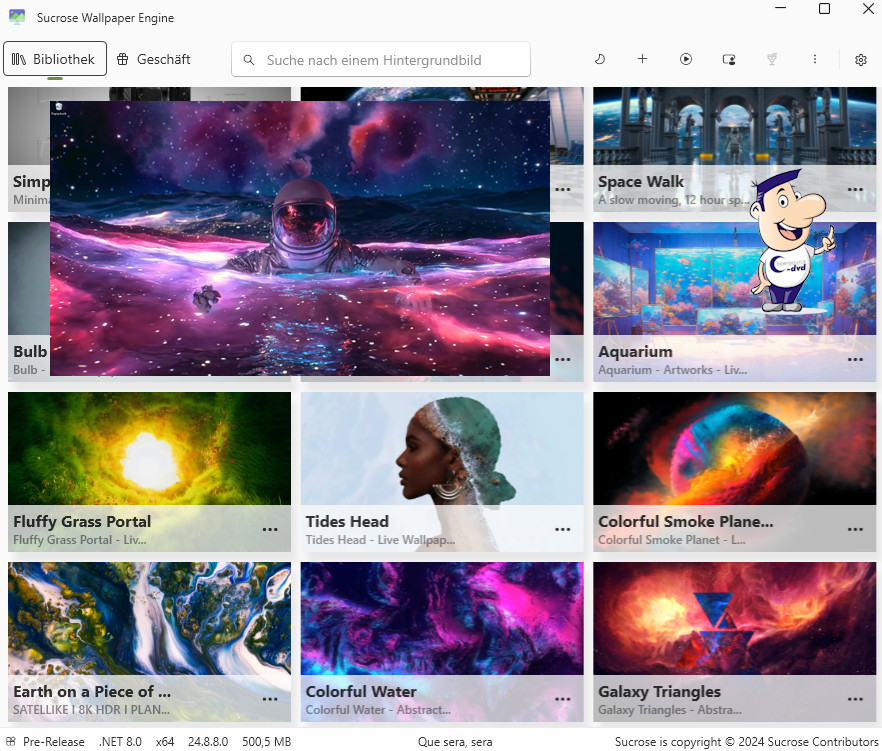
Task: Switch to the Bibliothek tab
Action: [54, 59]
